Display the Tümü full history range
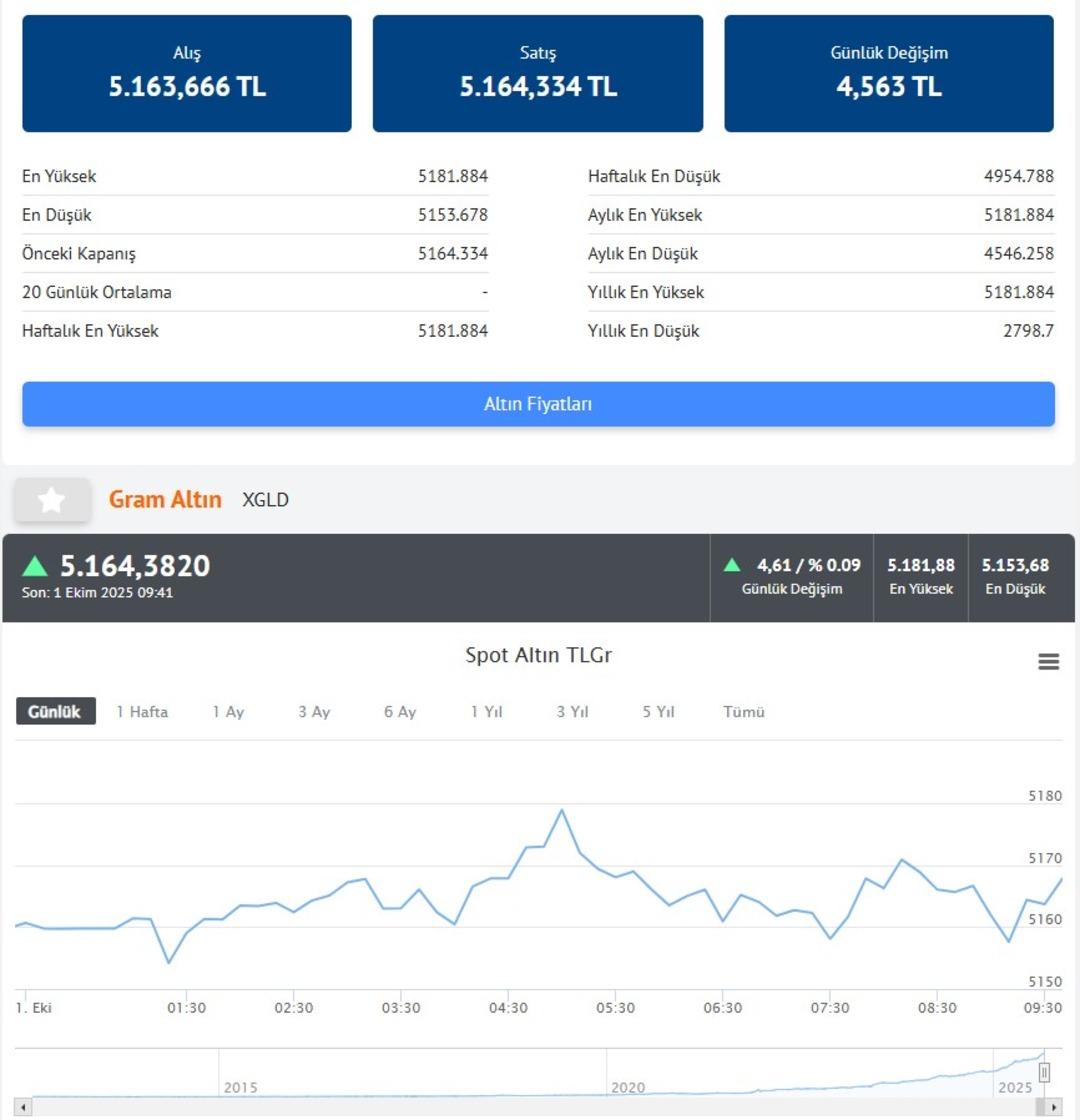This screenshot has width=1080, height=1120. pos(744,712)
